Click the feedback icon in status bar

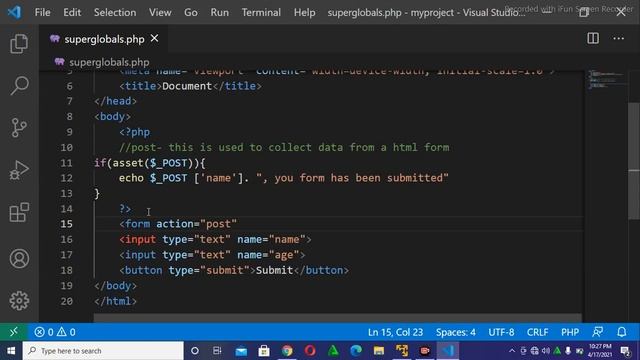point(598,332)
